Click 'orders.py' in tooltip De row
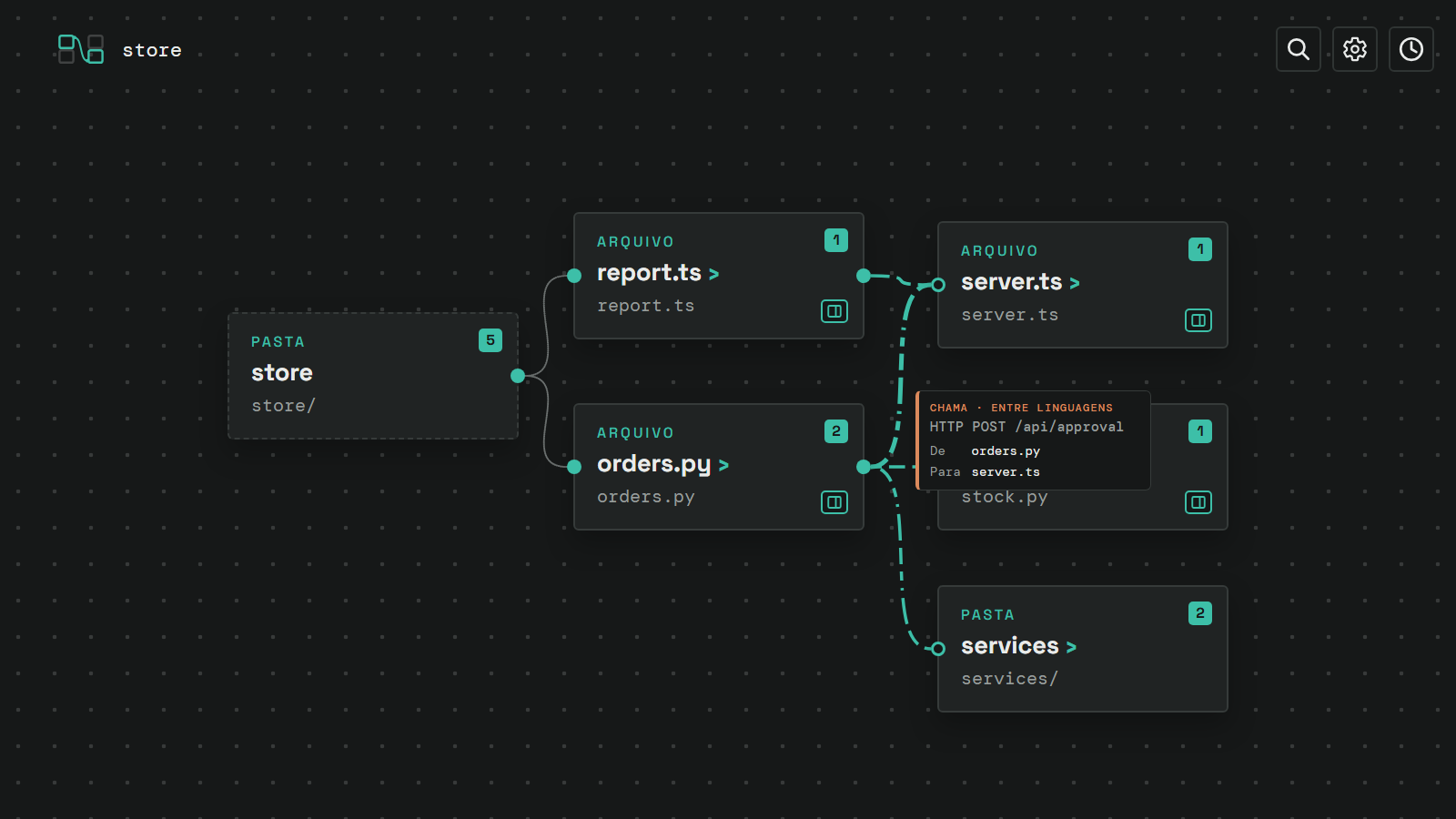1456x819 pixels. pyautogui.click(x=1006, y=451)
